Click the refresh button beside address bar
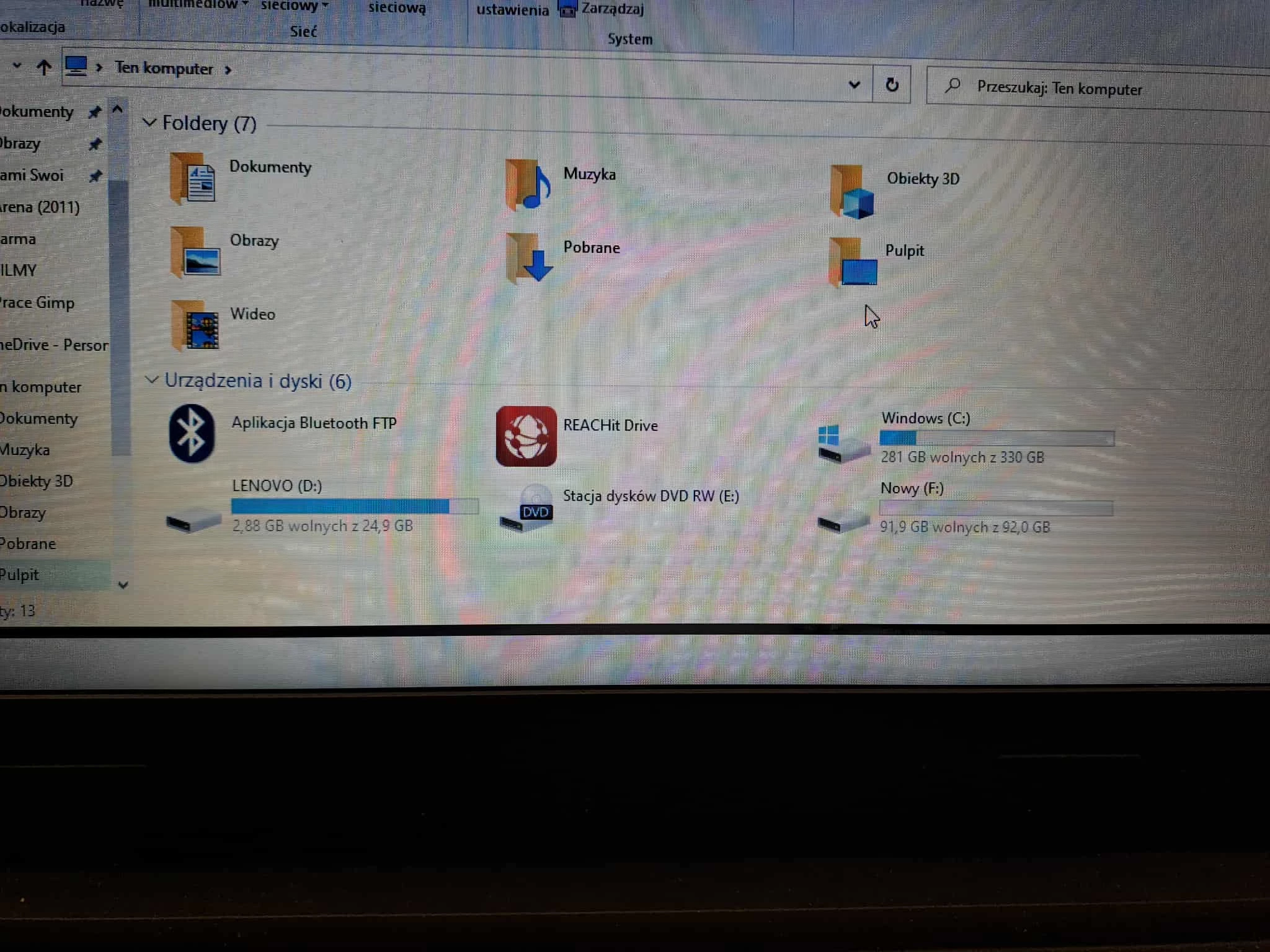This screenshot has height=952, width=1270. click(892, 85)
